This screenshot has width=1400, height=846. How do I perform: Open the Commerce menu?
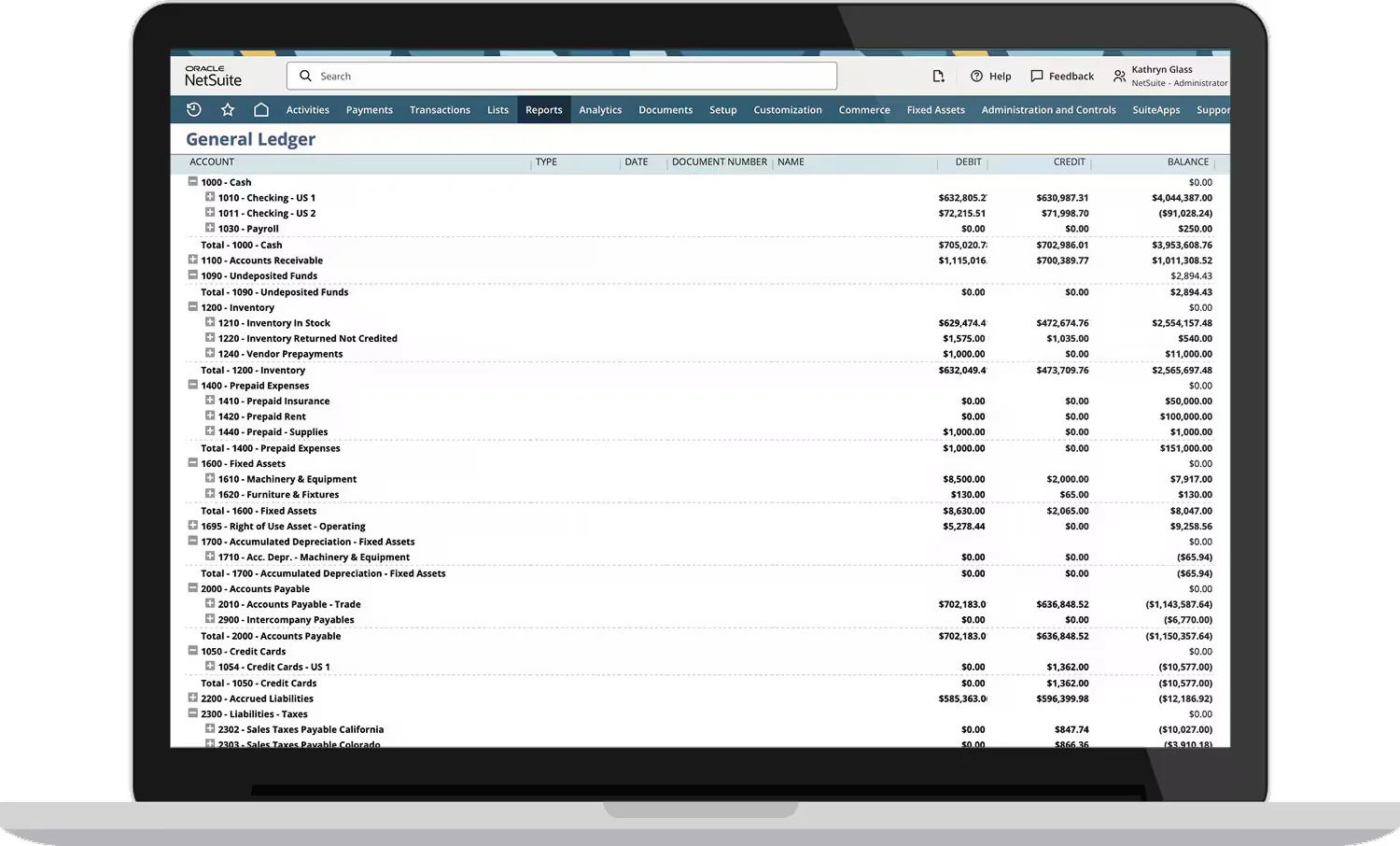point(864,109)
